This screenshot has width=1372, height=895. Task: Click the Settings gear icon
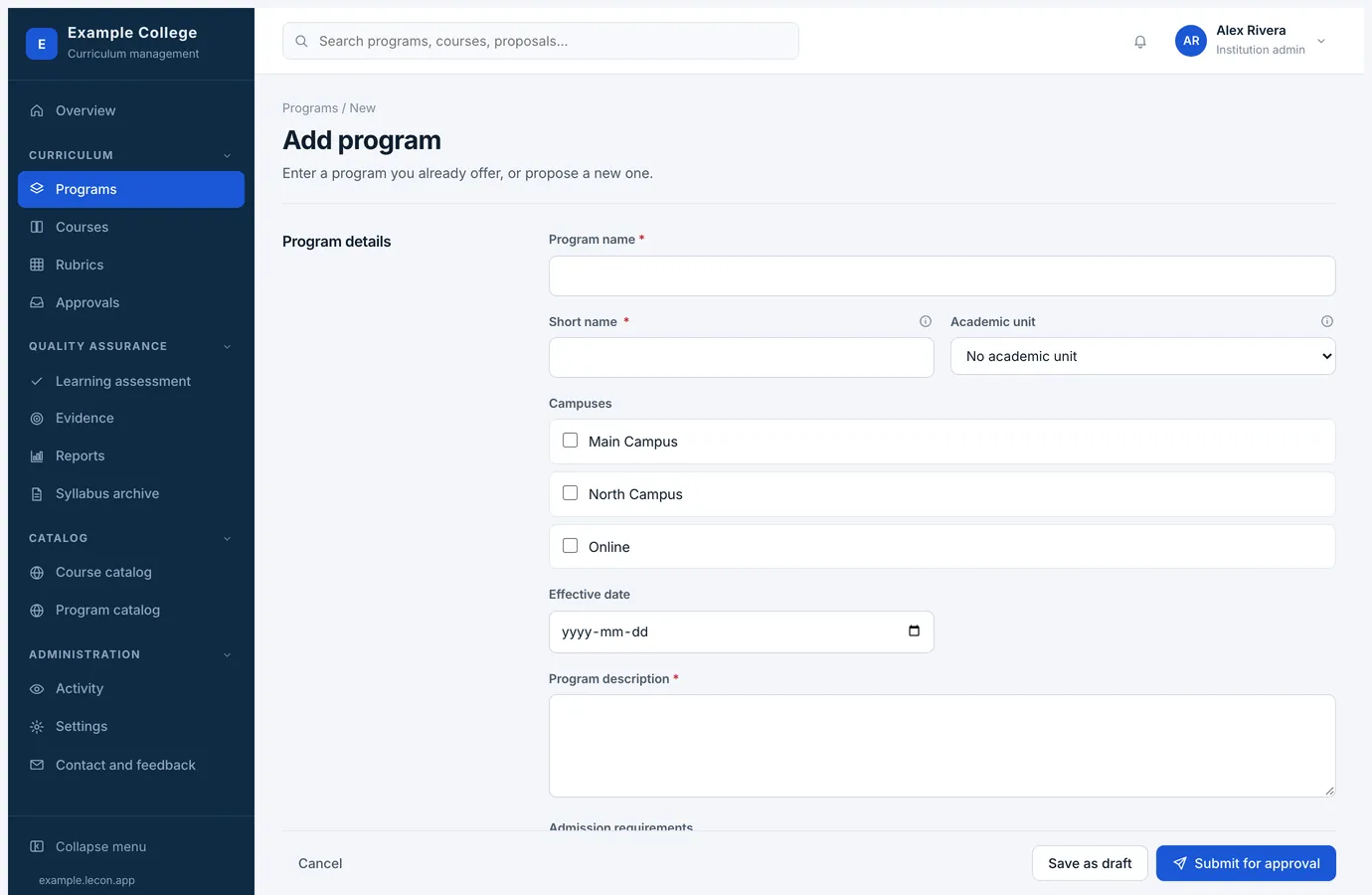click(37, 727)
